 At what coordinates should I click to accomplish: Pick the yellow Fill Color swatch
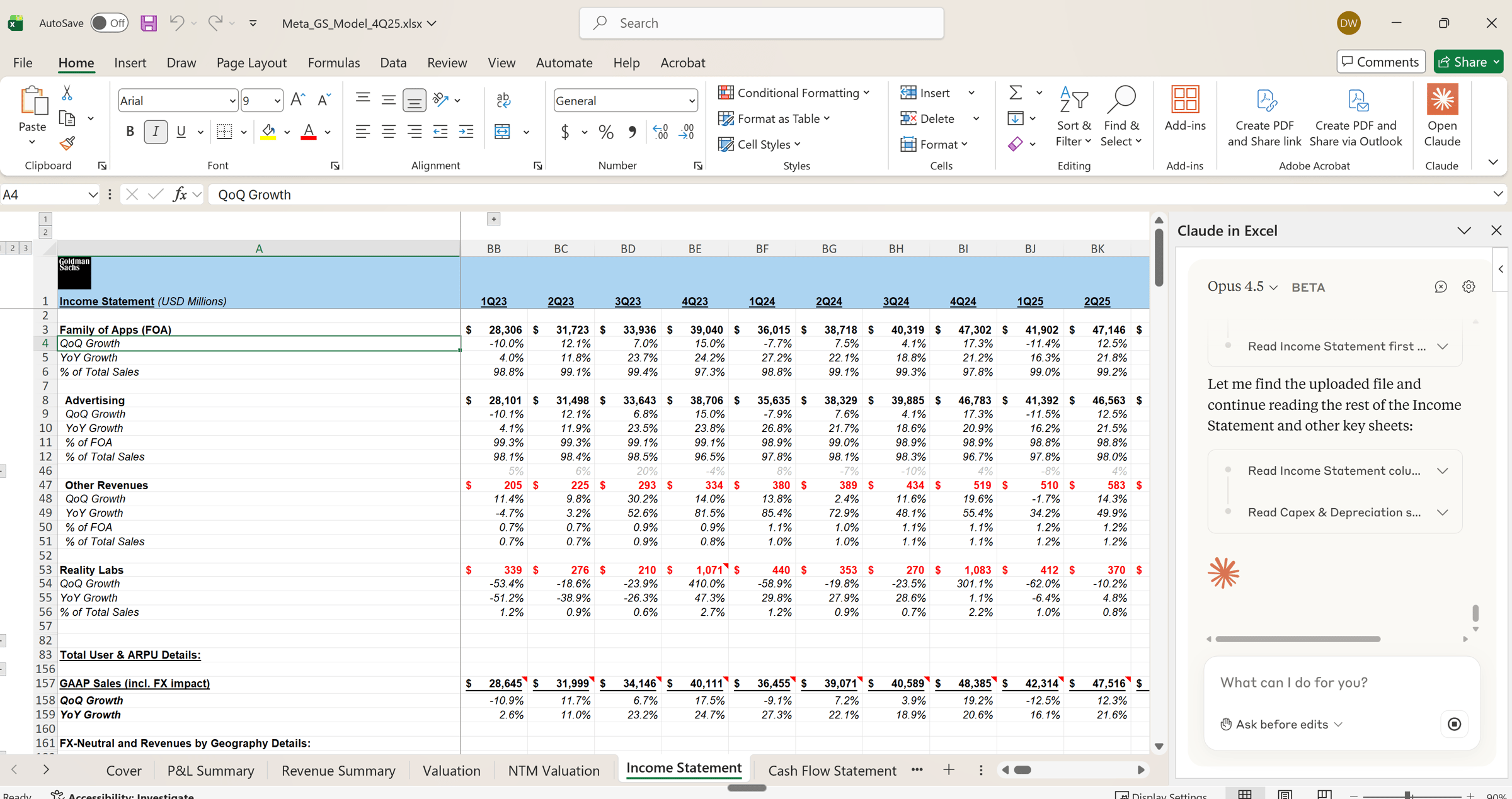coord(268,132)
